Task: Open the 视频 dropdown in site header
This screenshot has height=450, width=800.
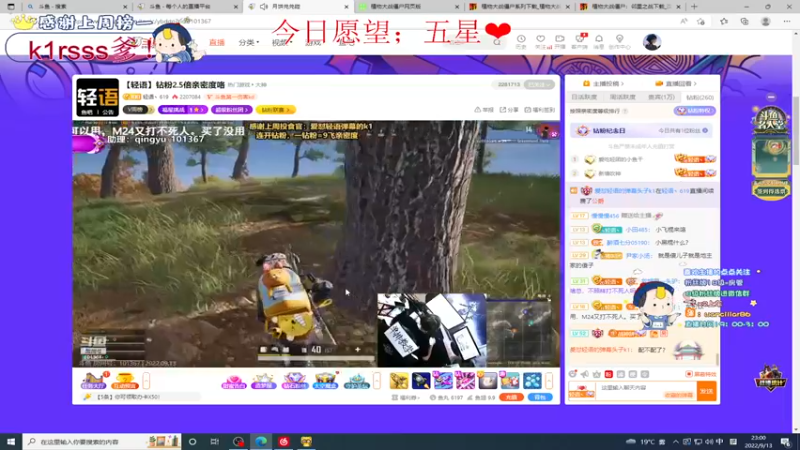Action: pos(281,42)
